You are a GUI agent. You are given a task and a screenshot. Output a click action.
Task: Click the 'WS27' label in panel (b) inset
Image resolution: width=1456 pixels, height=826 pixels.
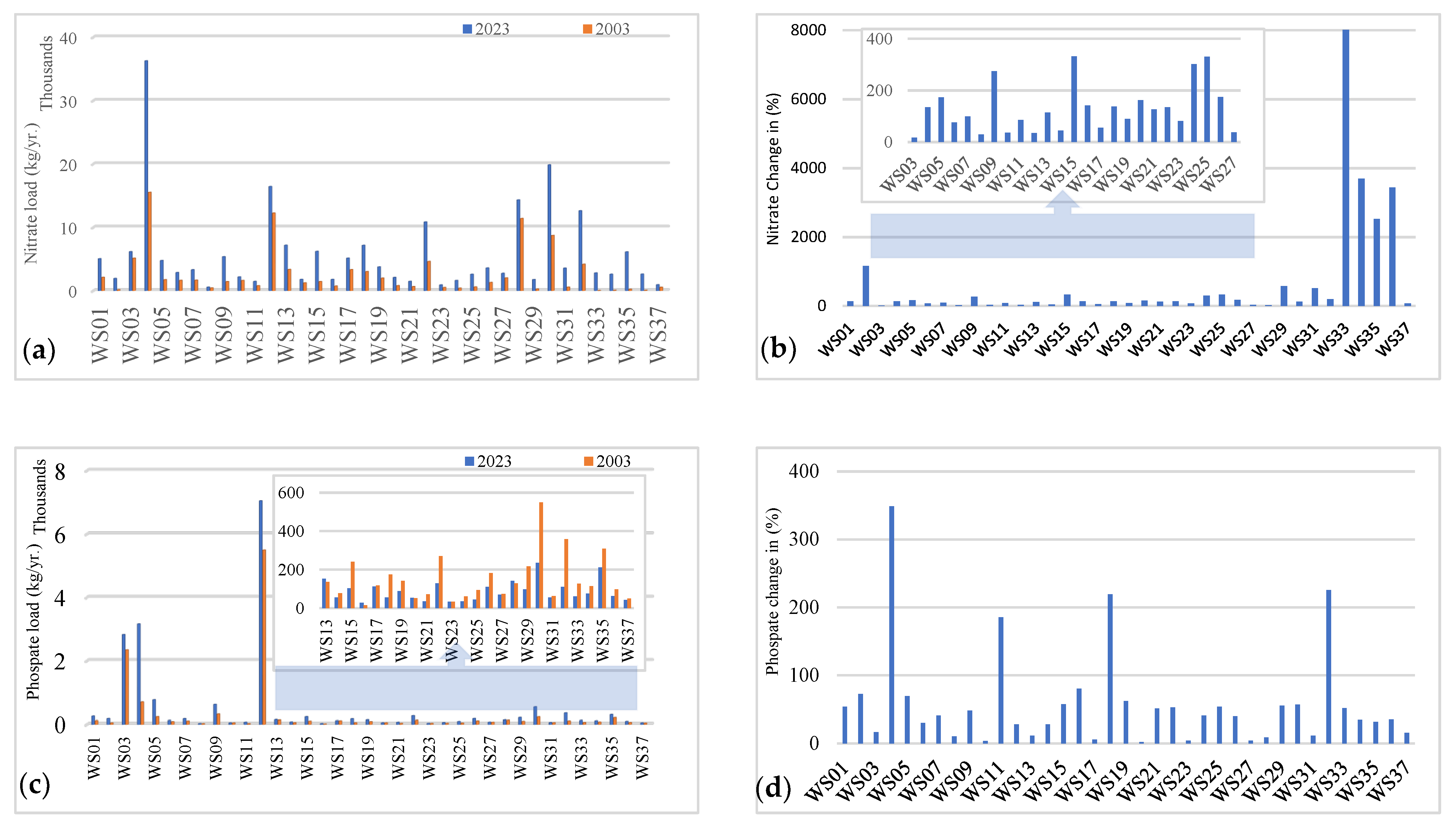[x=1218, y=174]
